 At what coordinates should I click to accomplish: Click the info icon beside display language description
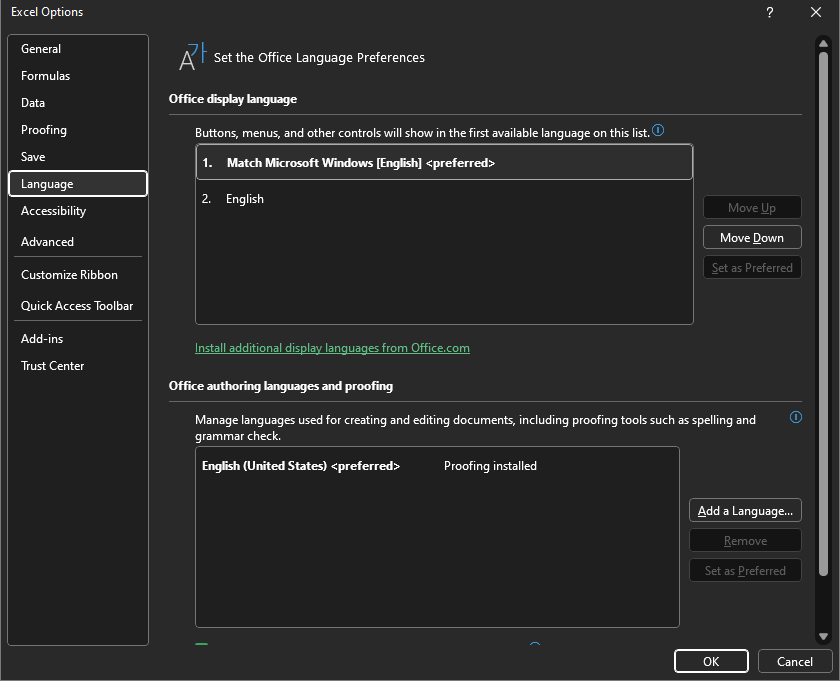point(658,130)
